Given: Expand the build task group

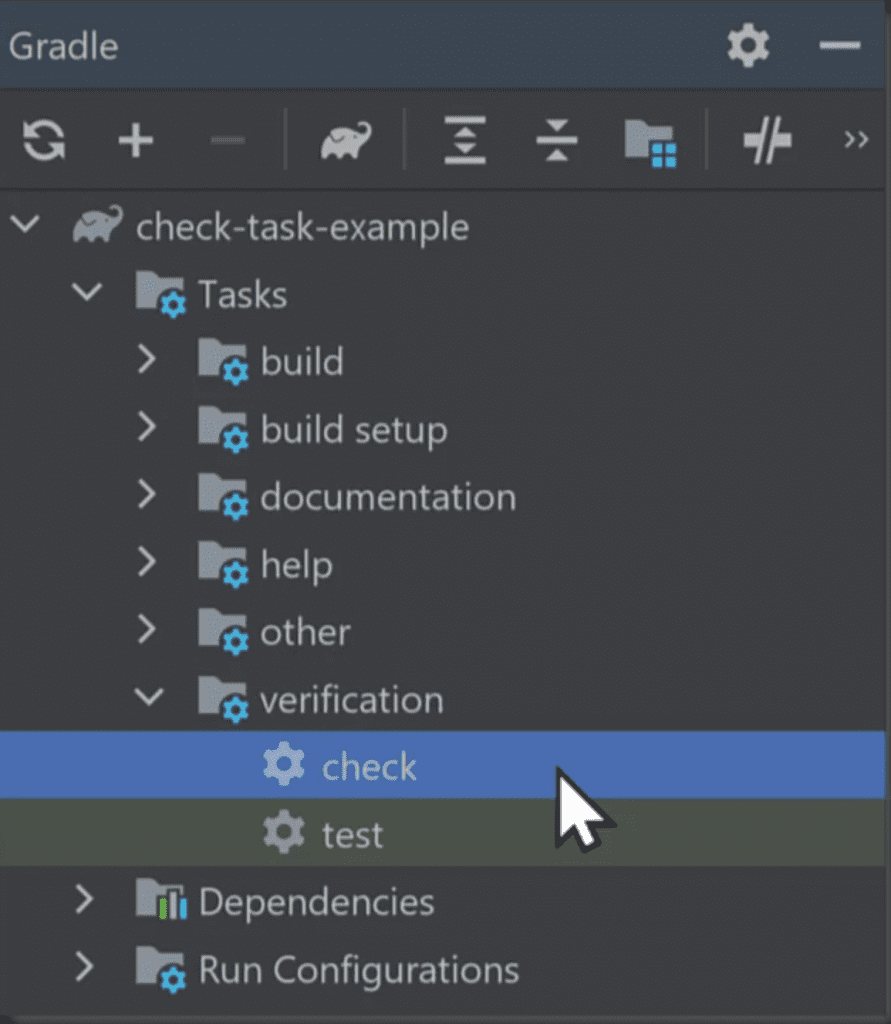Looking at the screenshot, I should (x=148, y=360).
